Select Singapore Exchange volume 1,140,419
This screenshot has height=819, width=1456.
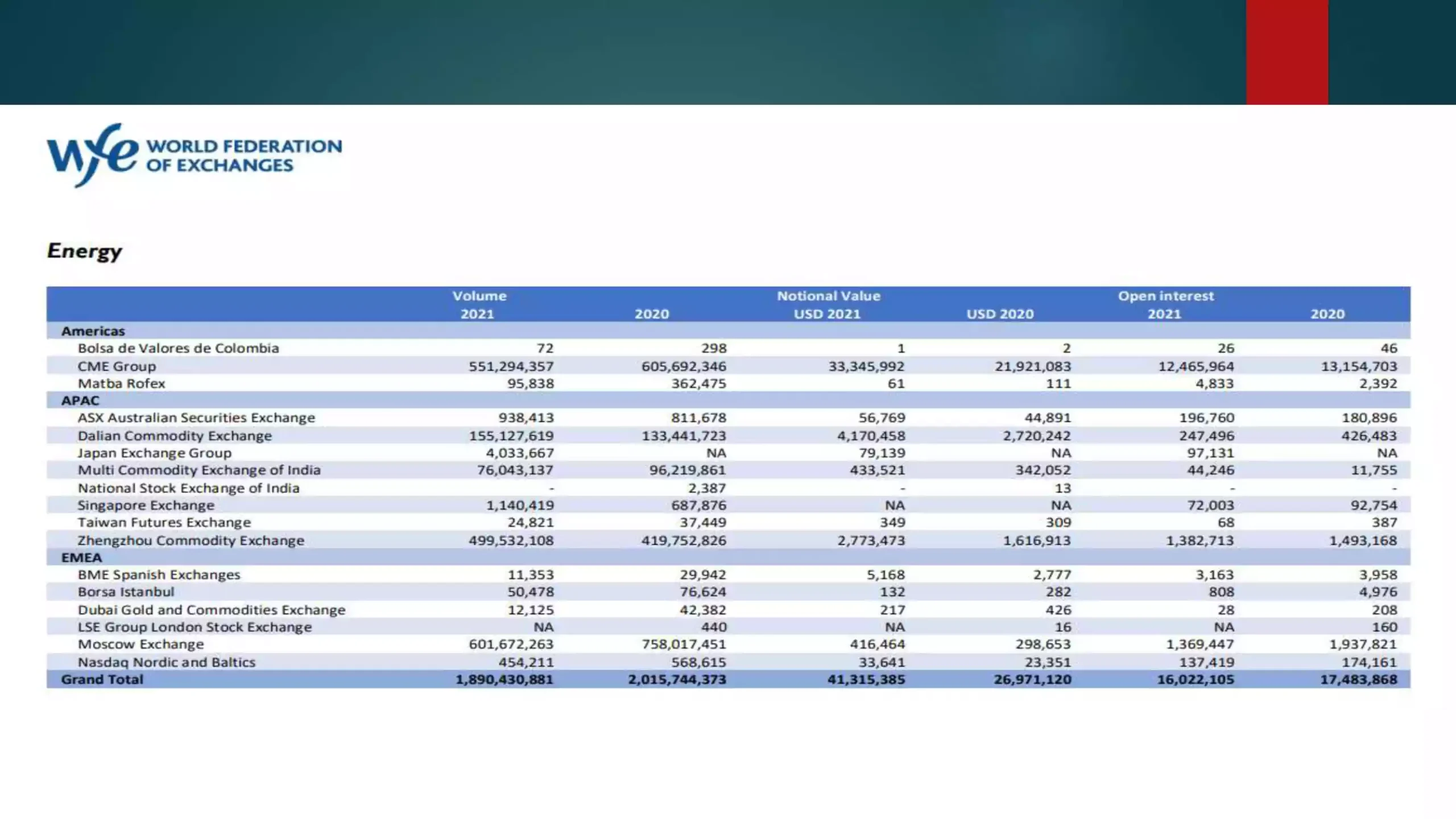(520, 505)
